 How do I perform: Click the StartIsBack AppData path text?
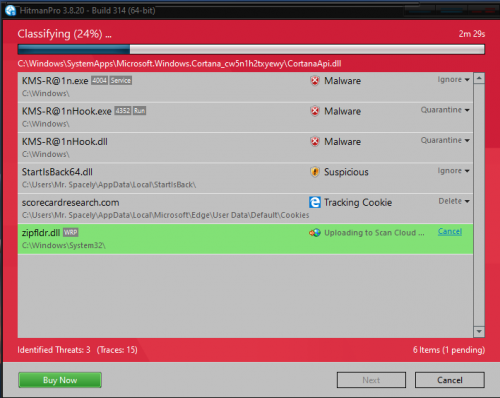[x=109, y=185]
